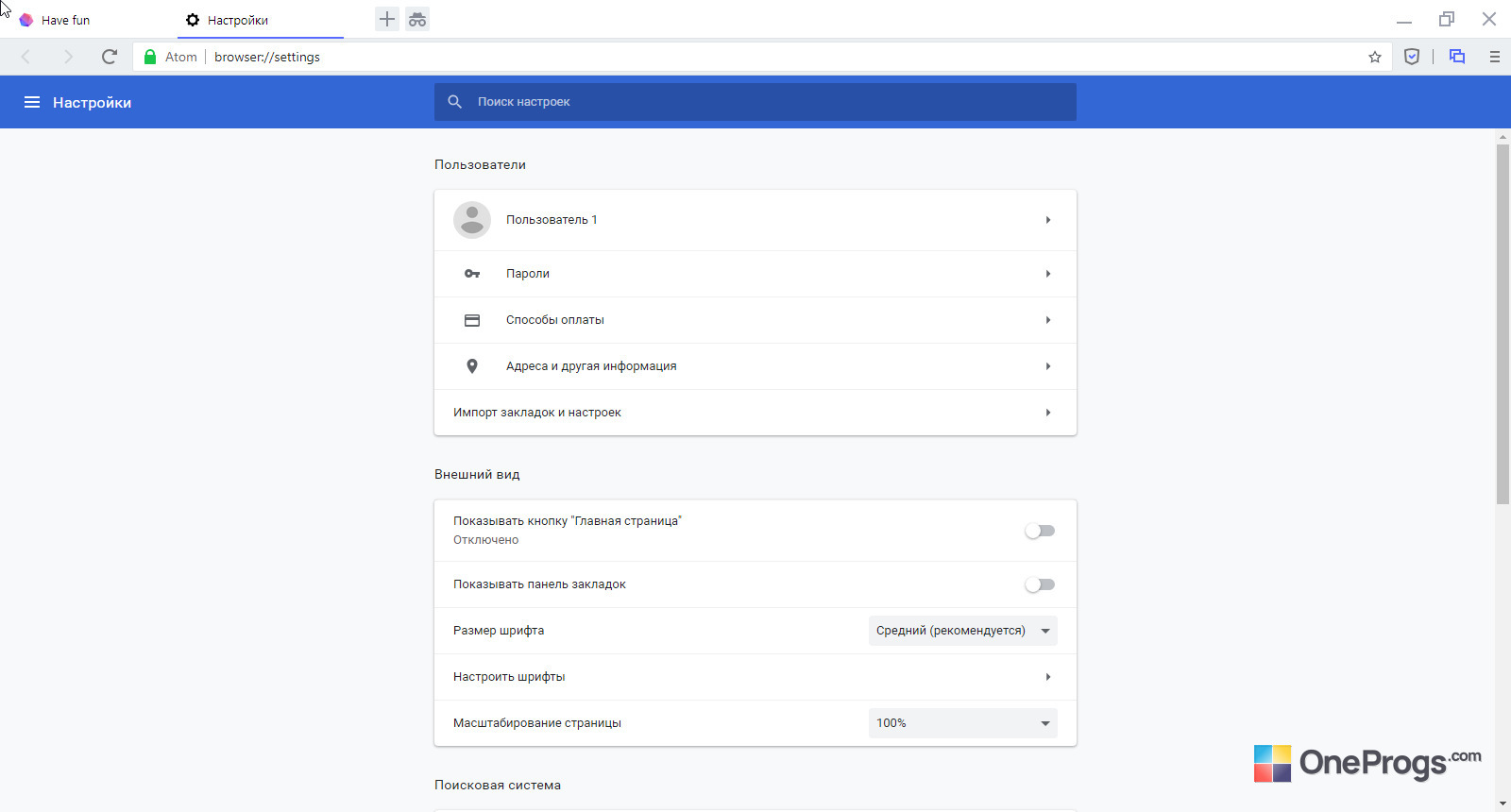The height and width of the screenshot is (812, 1511).
Task: Click the Atom label in address bar
Action: [181, 57]
